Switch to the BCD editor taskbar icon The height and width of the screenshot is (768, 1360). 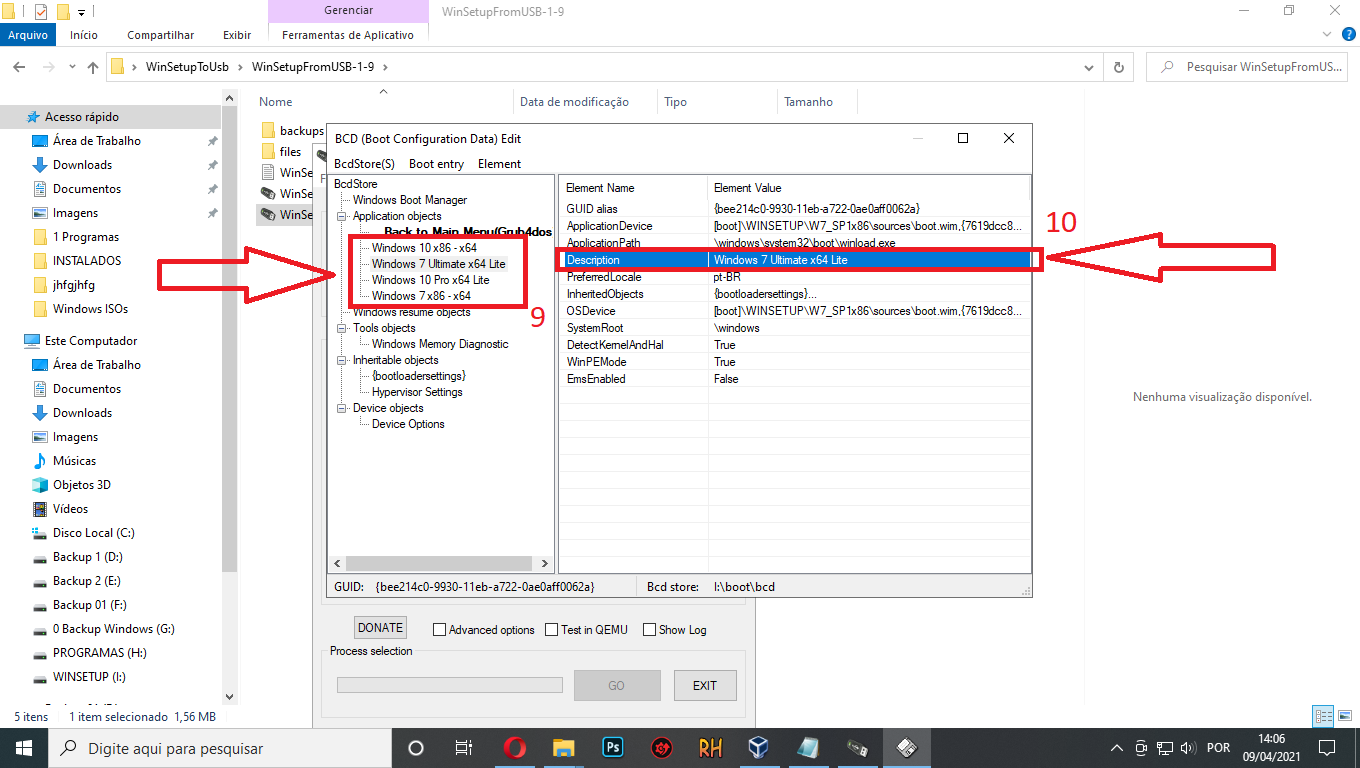pyautogui.click(x=907, y=748)
